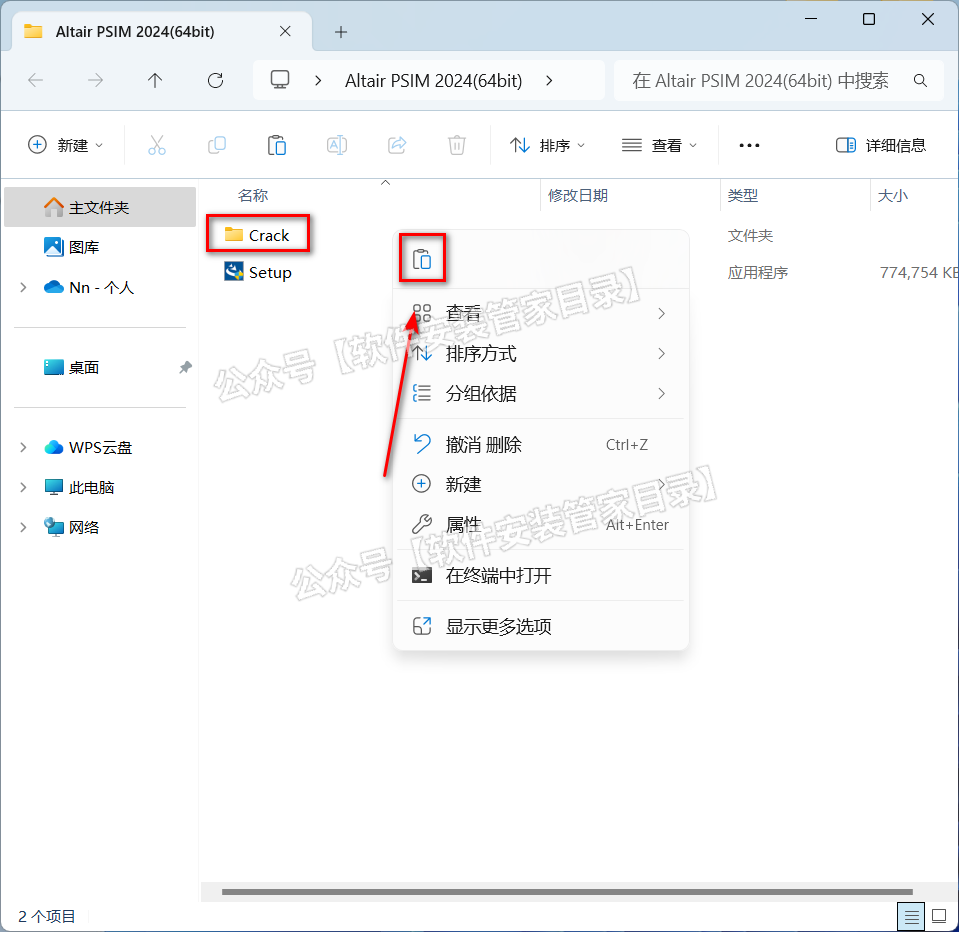Viewport: 959px width, 932px height.
Task: Switch to details list view in the status bar
Action: click(x=911, y=916)
